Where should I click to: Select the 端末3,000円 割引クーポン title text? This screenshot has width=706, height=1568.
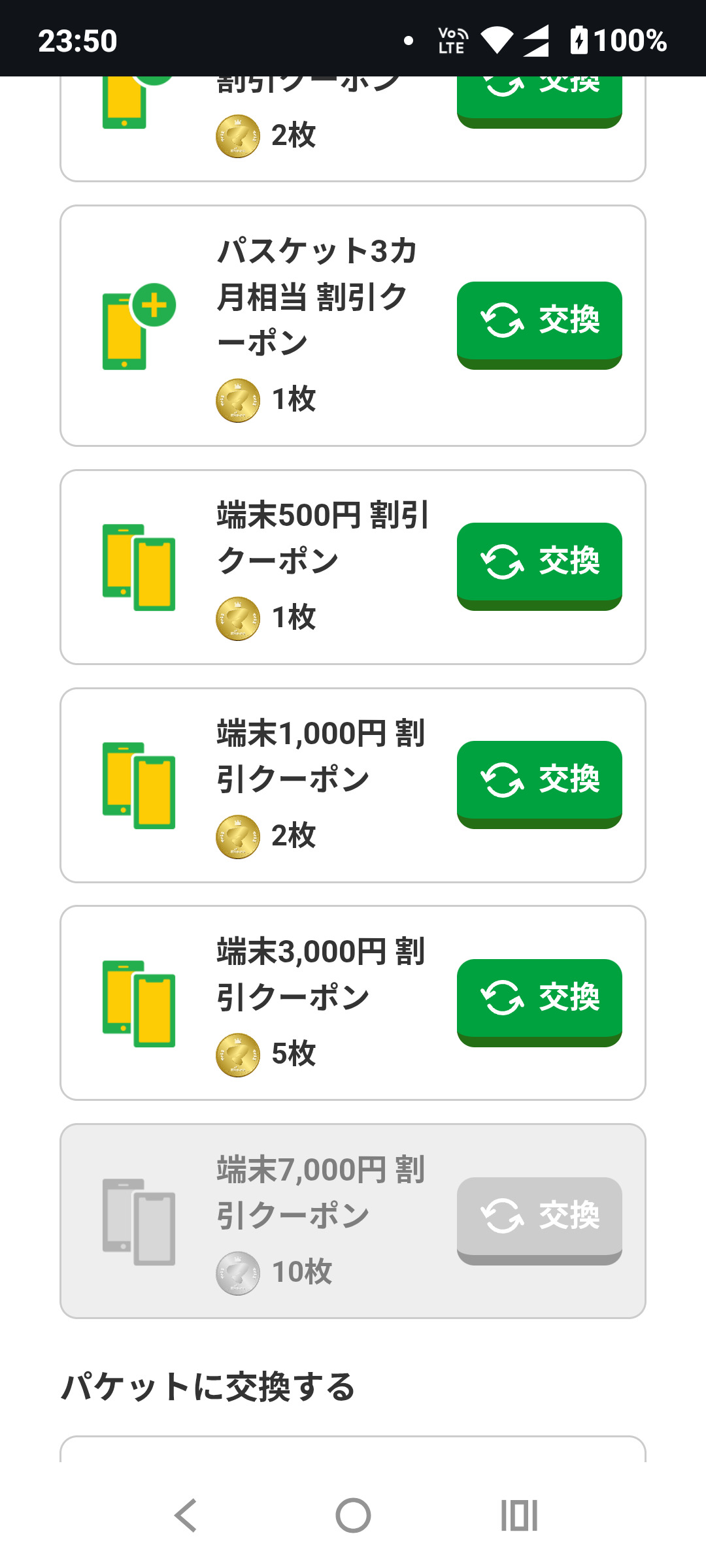(320, 973)
